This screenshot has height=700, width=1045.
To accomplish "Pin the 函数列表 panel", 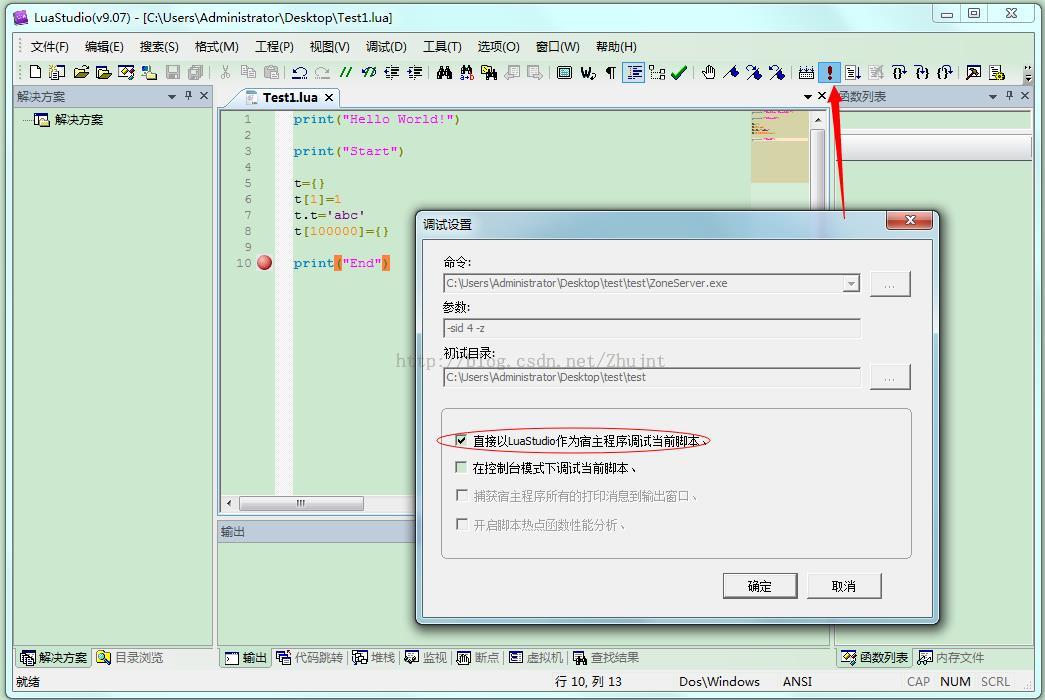I will point(1010,96).
